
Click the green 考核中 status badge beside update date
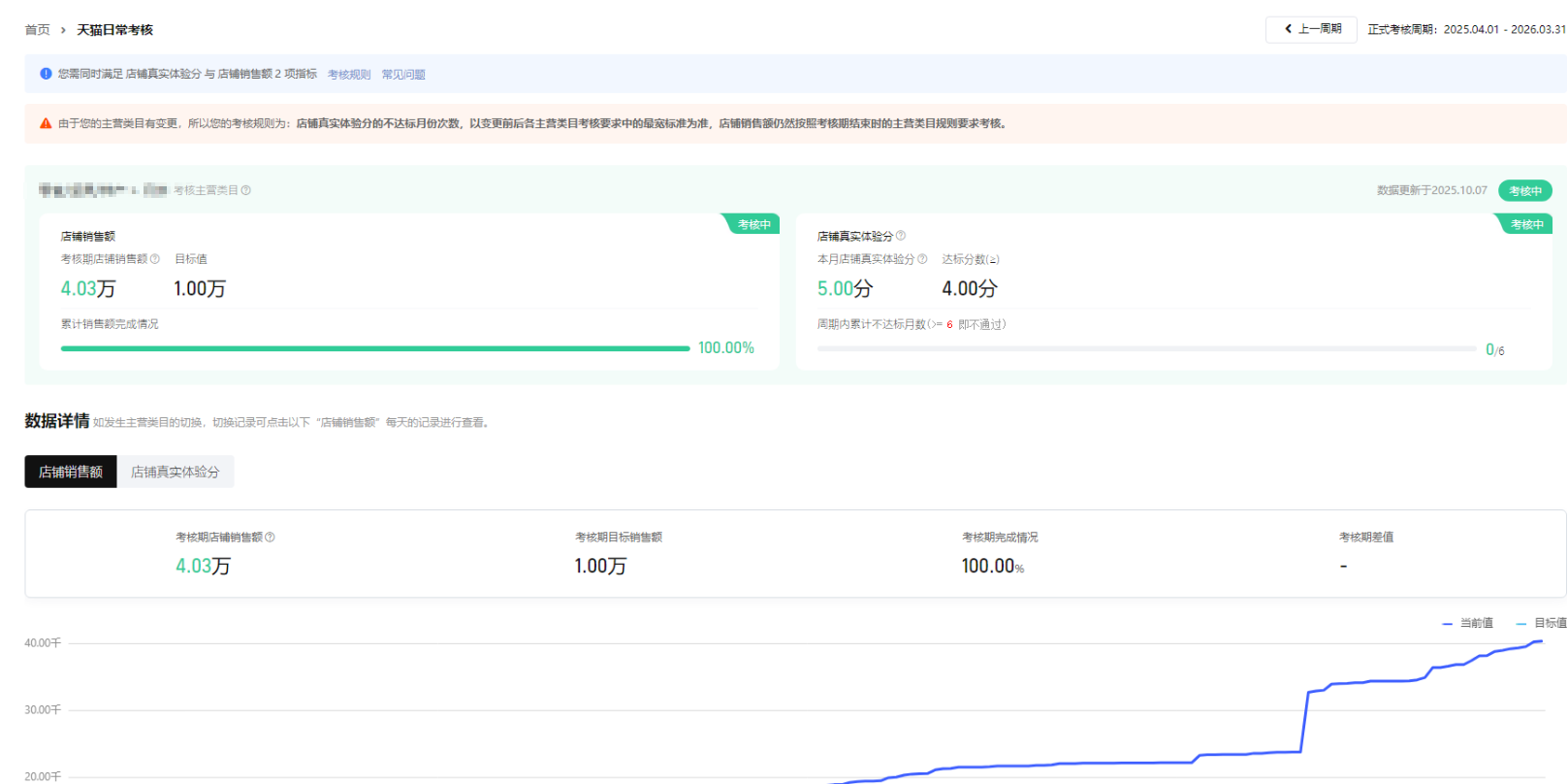(x=1524, y=191)
